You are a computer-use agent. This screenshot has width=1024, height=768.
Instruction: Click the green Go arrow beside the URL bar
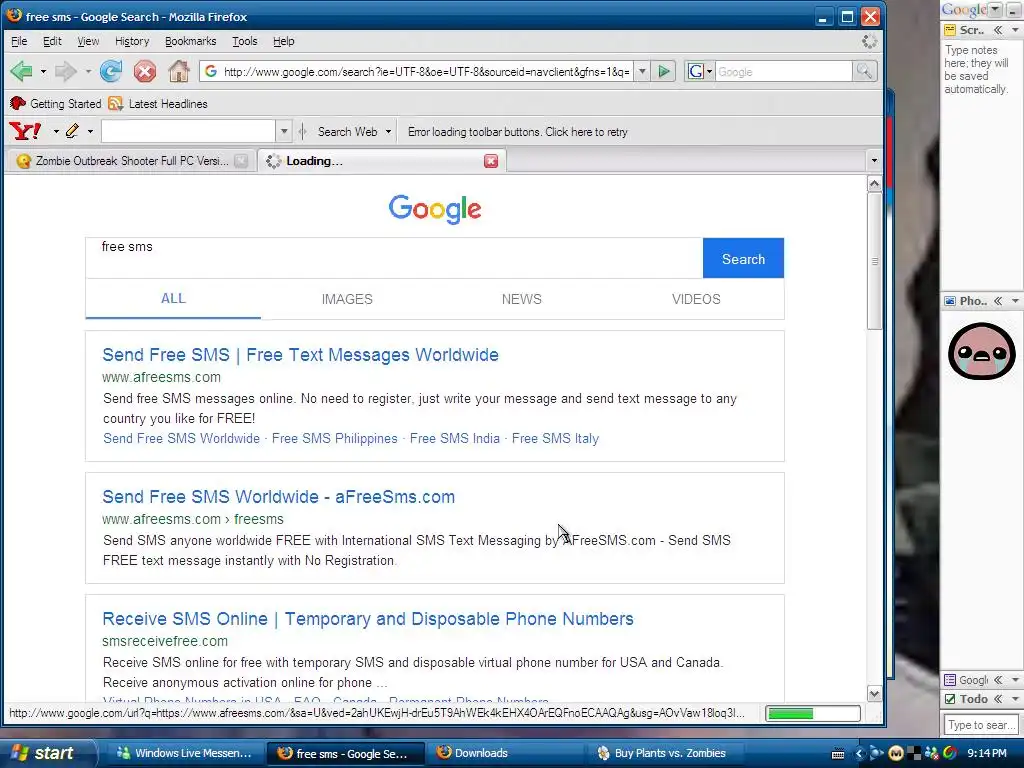664,71
